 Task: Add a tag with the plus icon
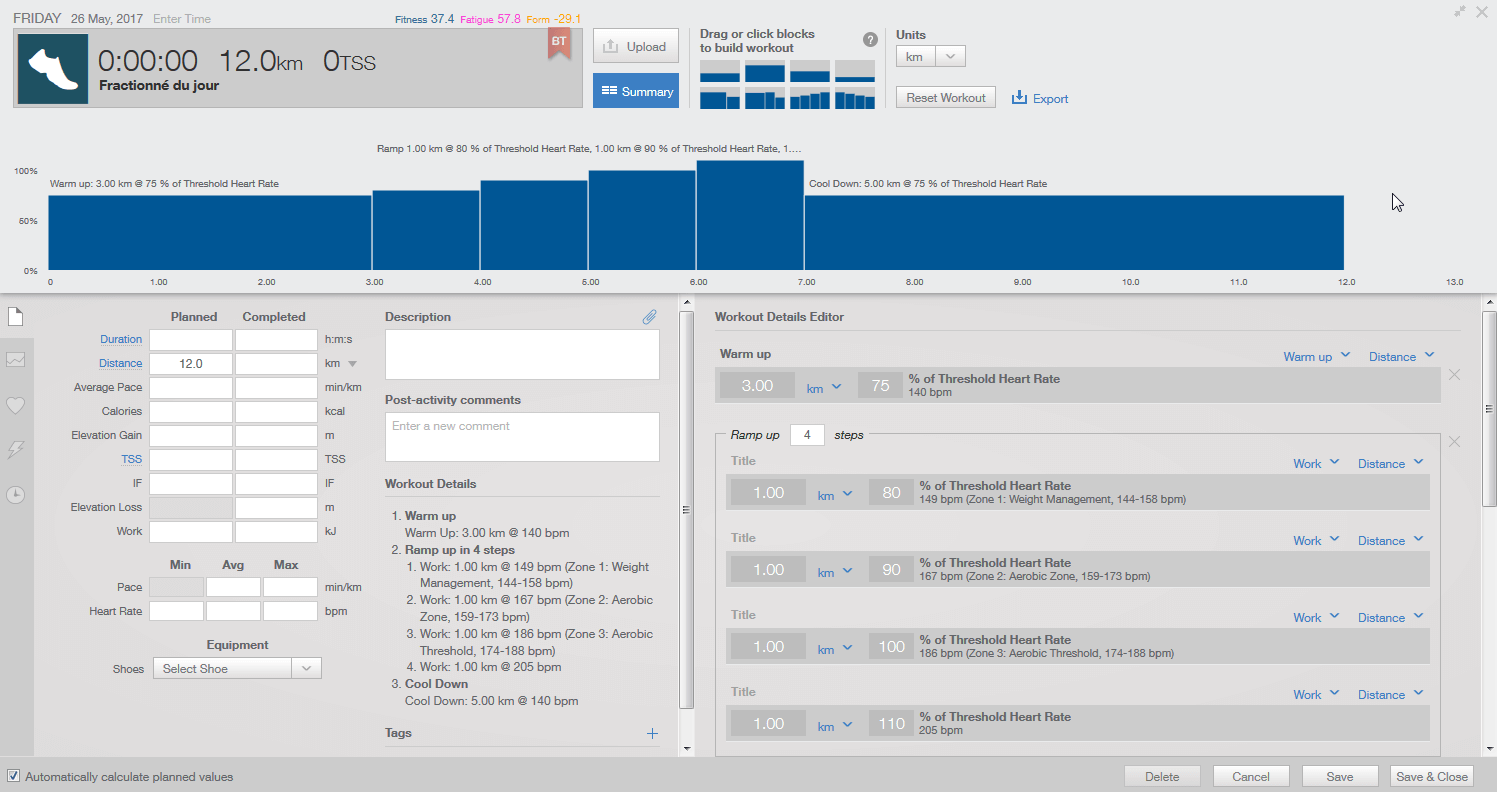point(652,734)
